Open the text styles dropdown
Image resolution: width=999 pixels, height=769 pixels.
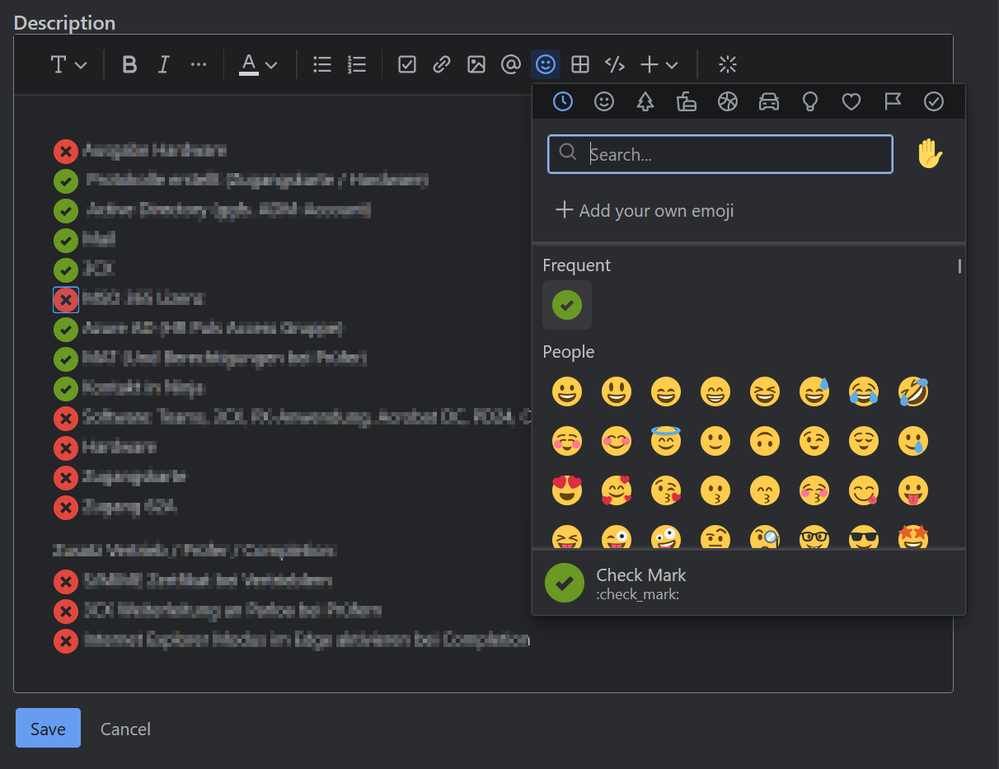click(68, 65)
